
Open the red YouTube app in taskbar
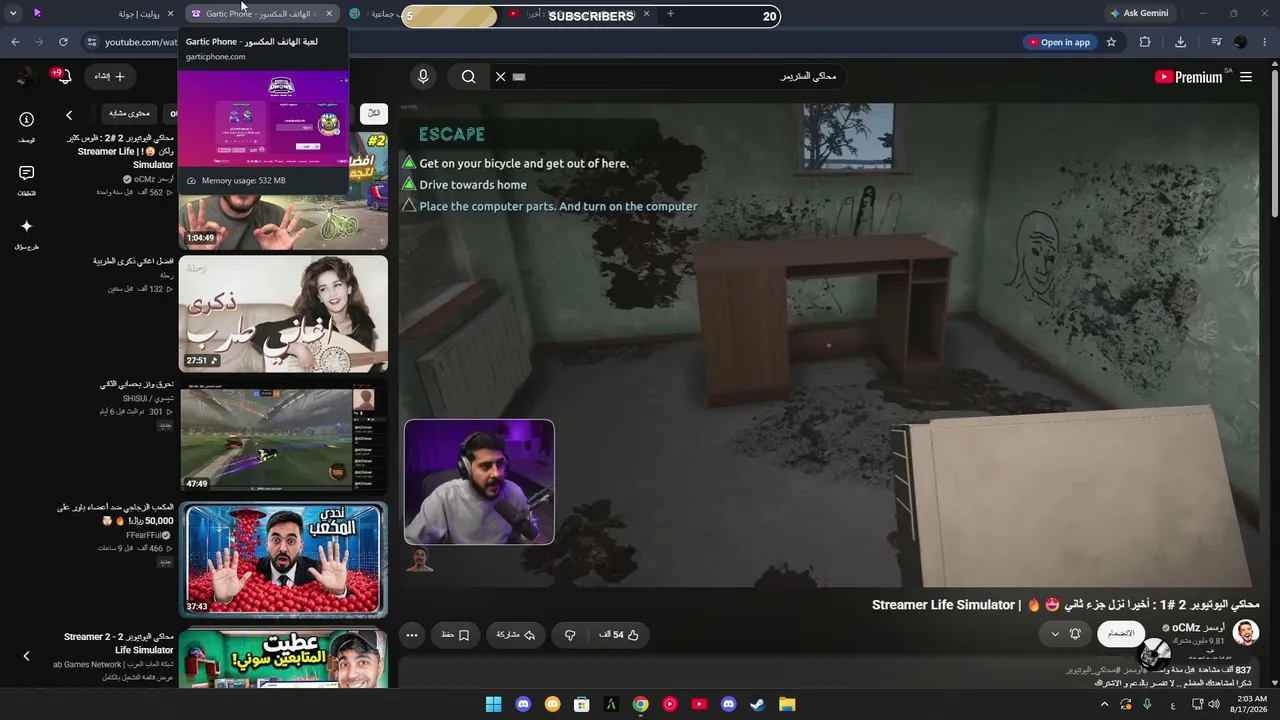coord(699,704)
